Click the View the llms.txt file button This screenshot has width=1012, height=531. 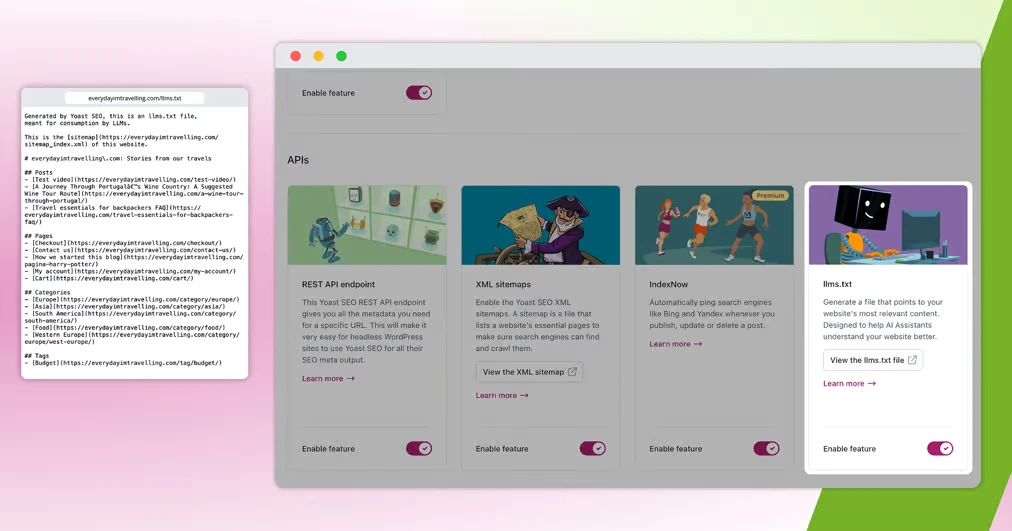[x=873, y=360]
